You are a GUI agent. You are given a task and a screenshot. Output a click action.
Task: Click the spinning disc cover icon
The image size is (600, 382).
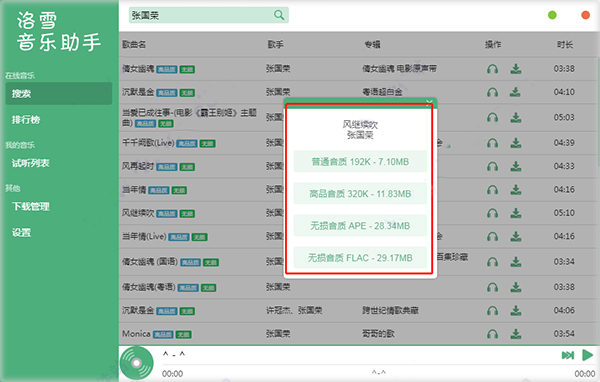pyautogui.click(x=137, y=363)
